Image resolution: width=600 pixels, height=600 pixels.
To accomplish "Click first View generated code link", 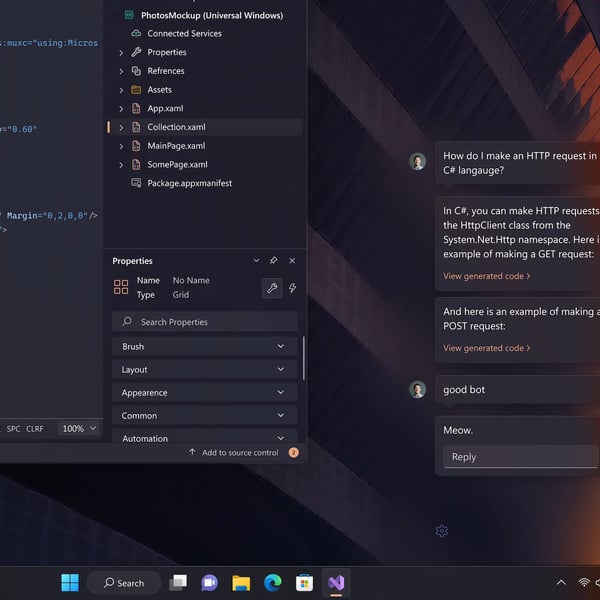I will click(x=486, y=276).
